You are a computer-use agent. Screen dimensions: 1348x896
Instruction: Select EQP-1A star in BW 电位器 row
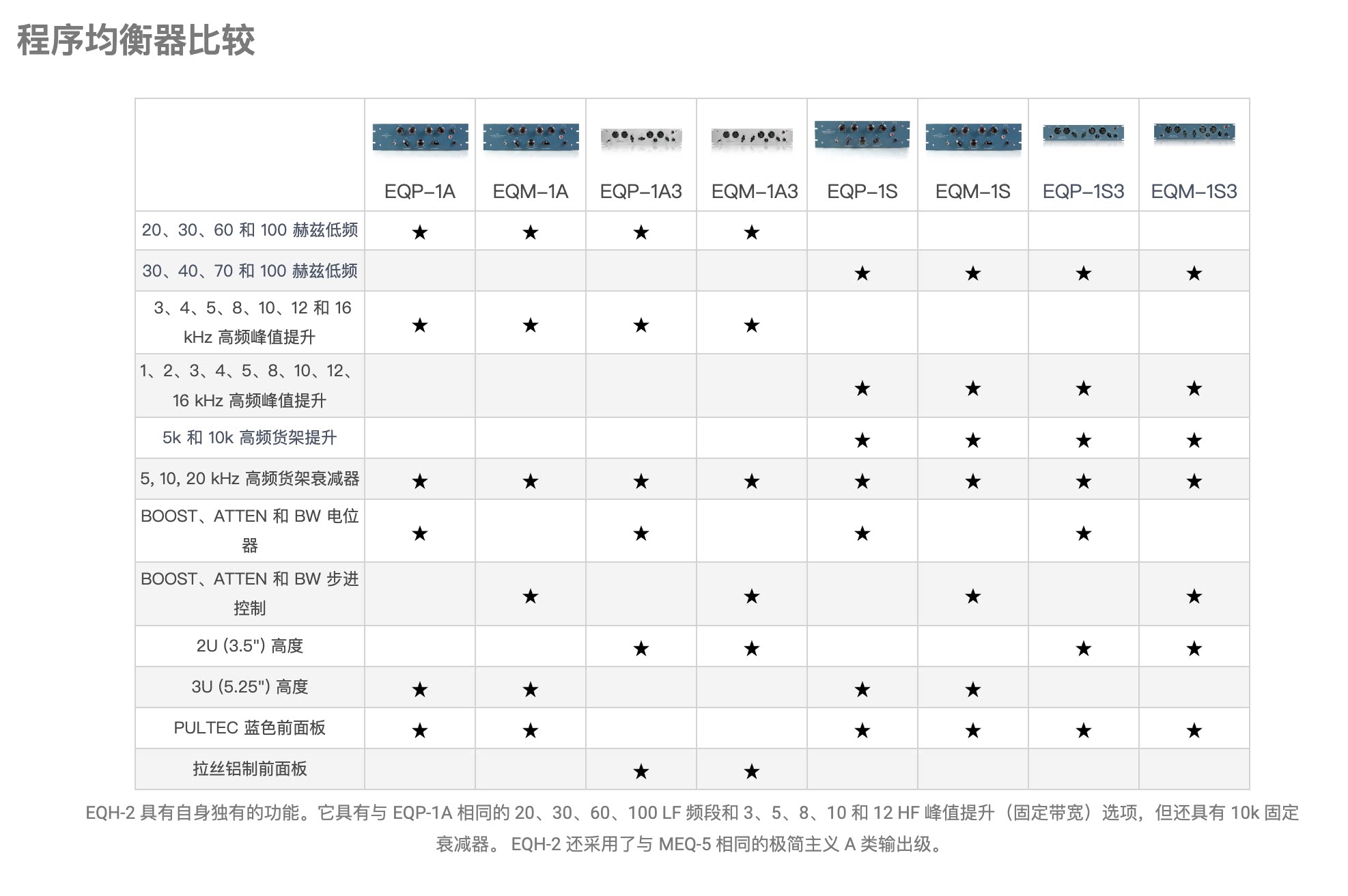coord(420,533)
